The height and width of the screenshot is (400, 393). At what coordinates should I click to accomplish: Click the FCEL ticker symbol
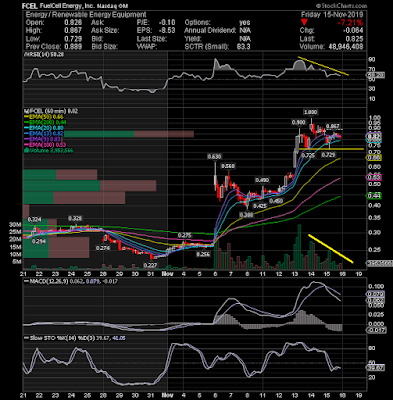pos(29,6)
